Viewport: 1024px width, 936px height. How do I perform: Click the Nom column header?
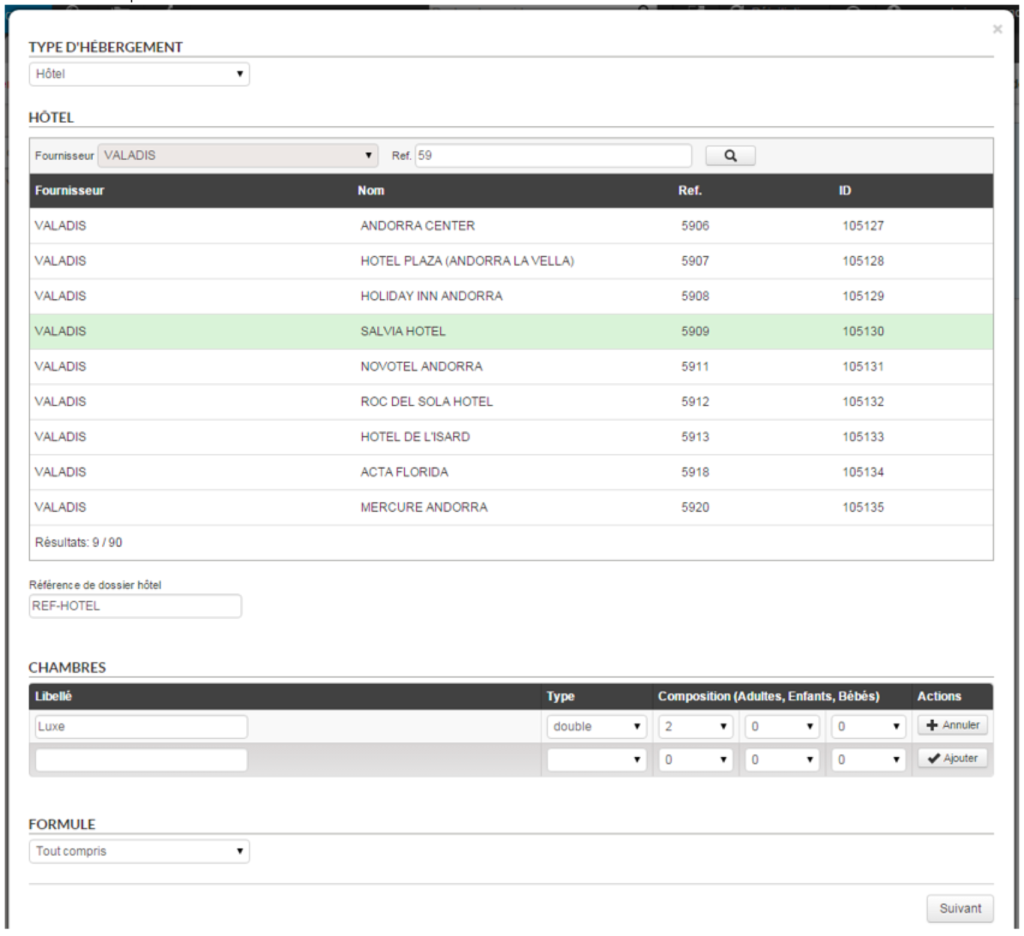(371, 191)
